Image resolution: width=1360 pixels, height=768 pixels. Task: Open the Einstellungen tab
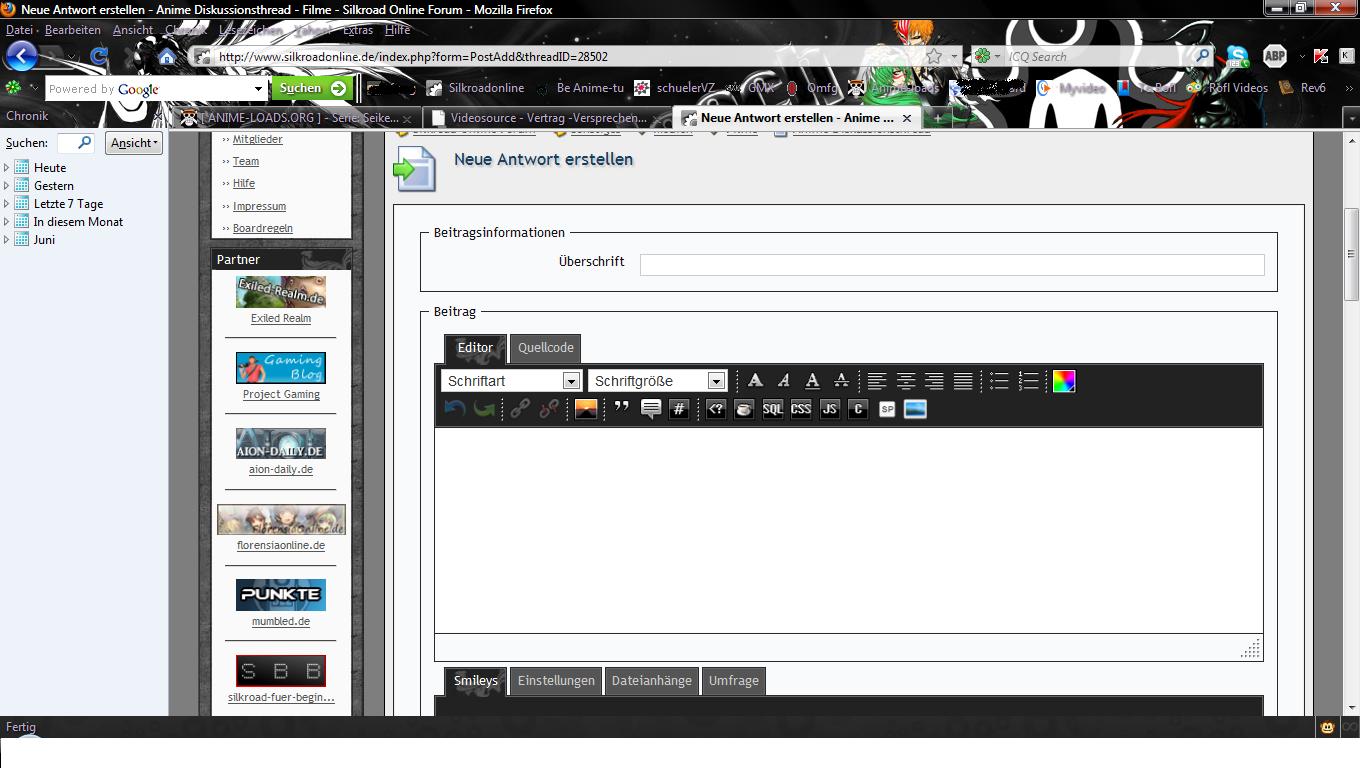pos(555,681)
